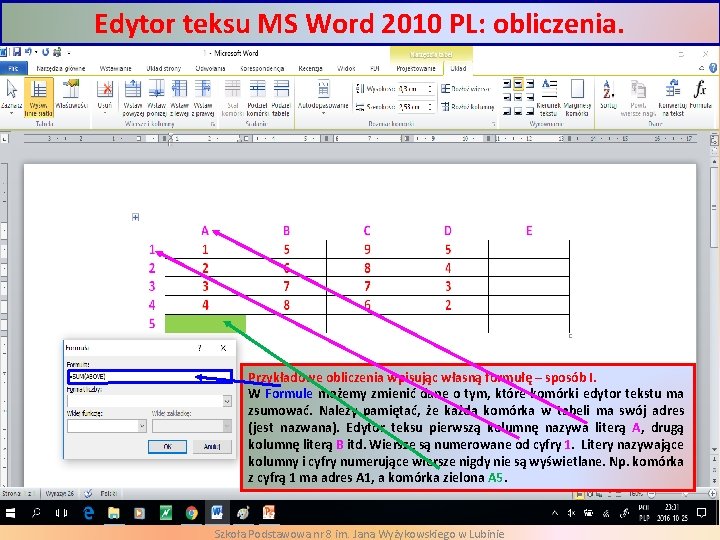Switch to Układ strony tab
The width and height of the screenshot is (720, 540).
(x=164, y=68)
